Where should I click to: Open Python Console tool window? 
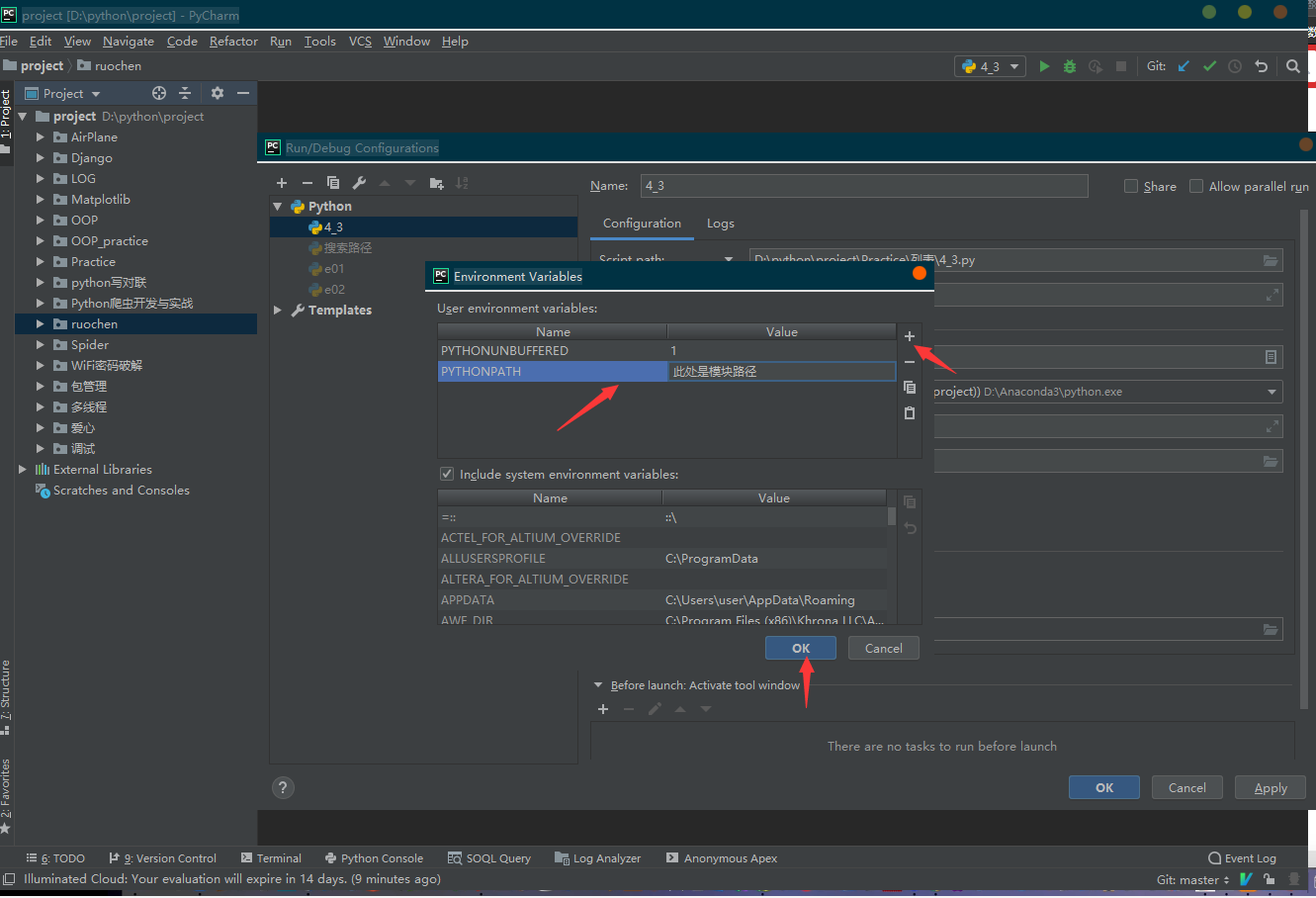374,858
